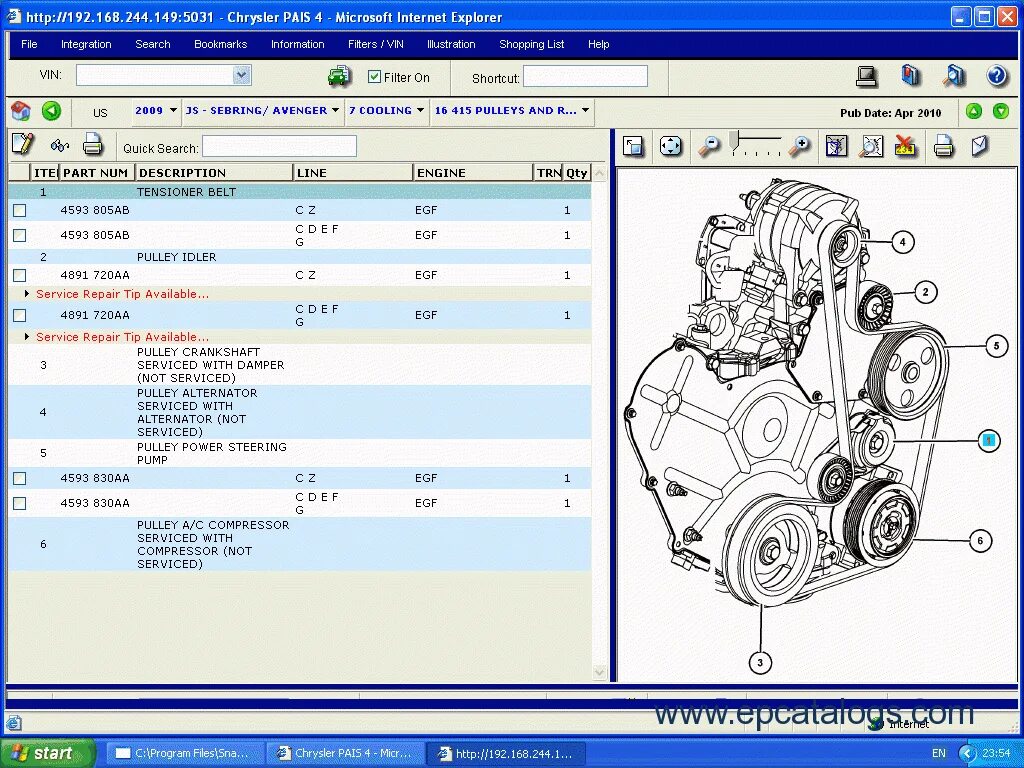Open the VIN combo box dropdown
This screenshot has height=768, width=1024.
tap(242, 75)
